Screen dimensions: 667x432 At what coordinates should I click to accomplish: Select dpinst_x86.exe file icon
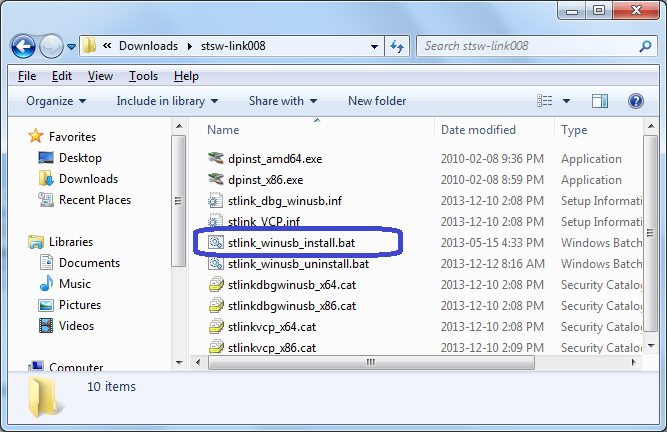216,179
